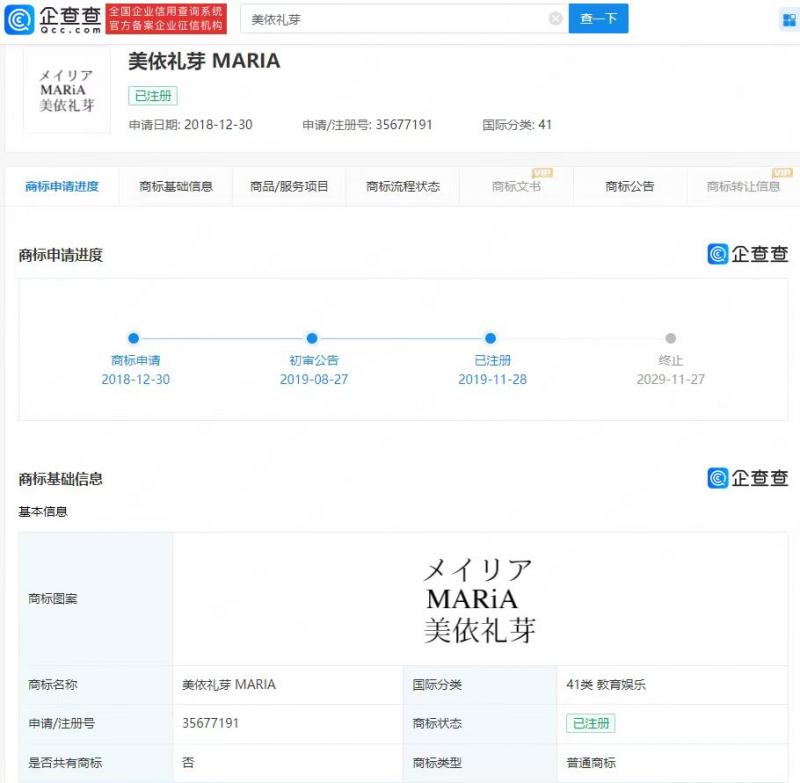Click the VIP badge on 商标文书 tab
Viewport: 800px width, 783px height.
point(542,173)
